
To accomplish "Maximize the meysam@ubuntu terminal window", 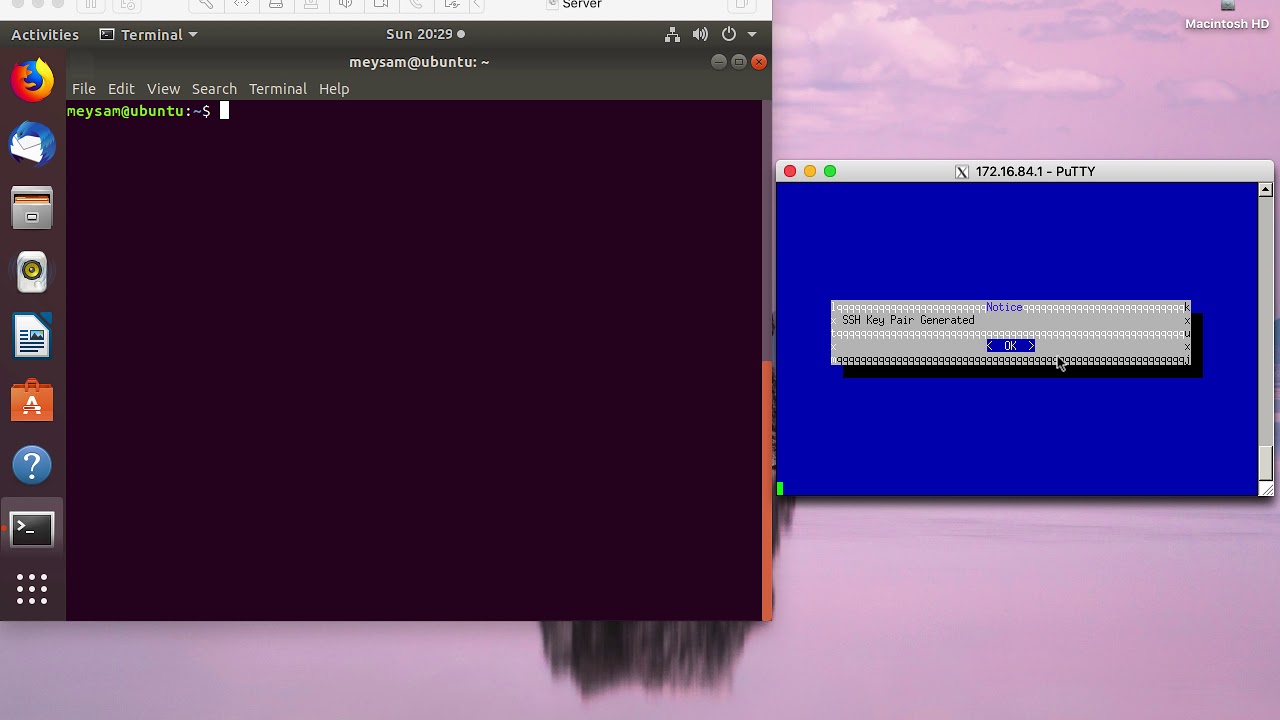I will 739,62.
